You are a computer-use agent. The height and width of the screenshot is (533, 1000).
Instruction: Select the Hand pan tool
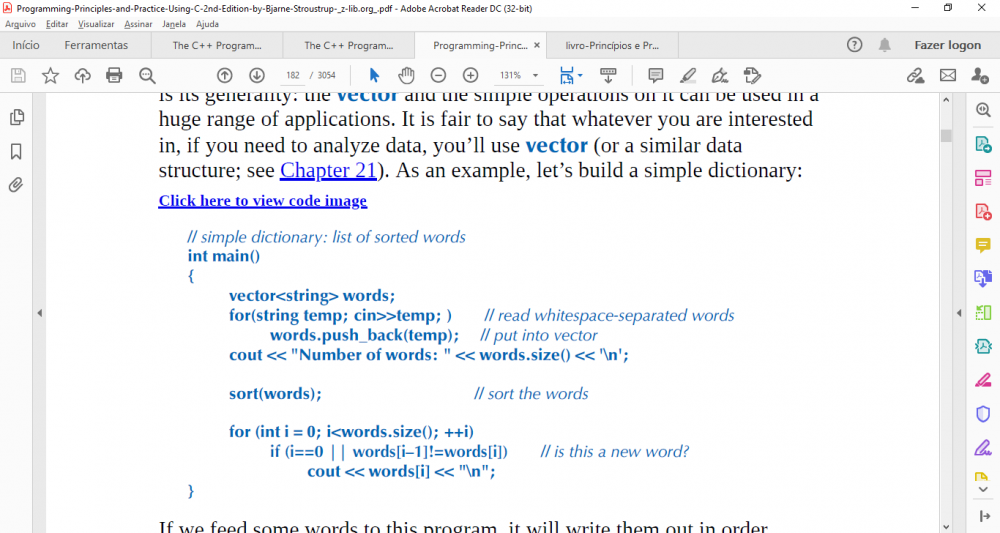pos(406,75)
